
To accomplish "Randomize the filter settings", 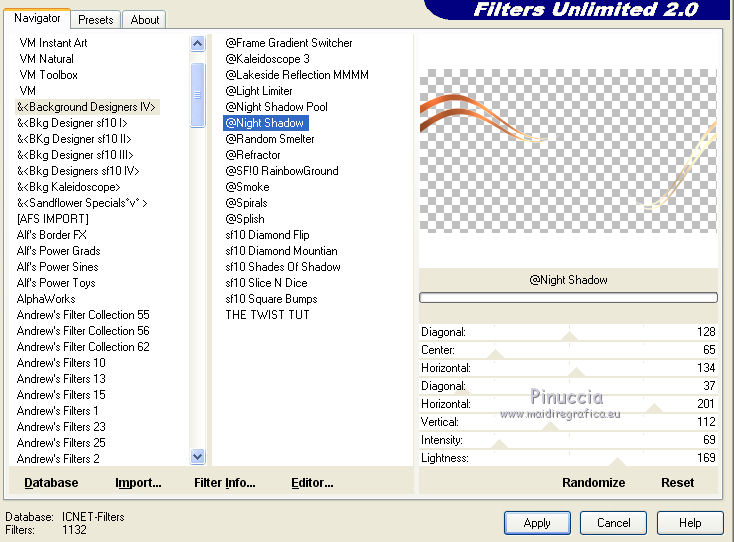I will pyautogui.click(x=593, y=483).
